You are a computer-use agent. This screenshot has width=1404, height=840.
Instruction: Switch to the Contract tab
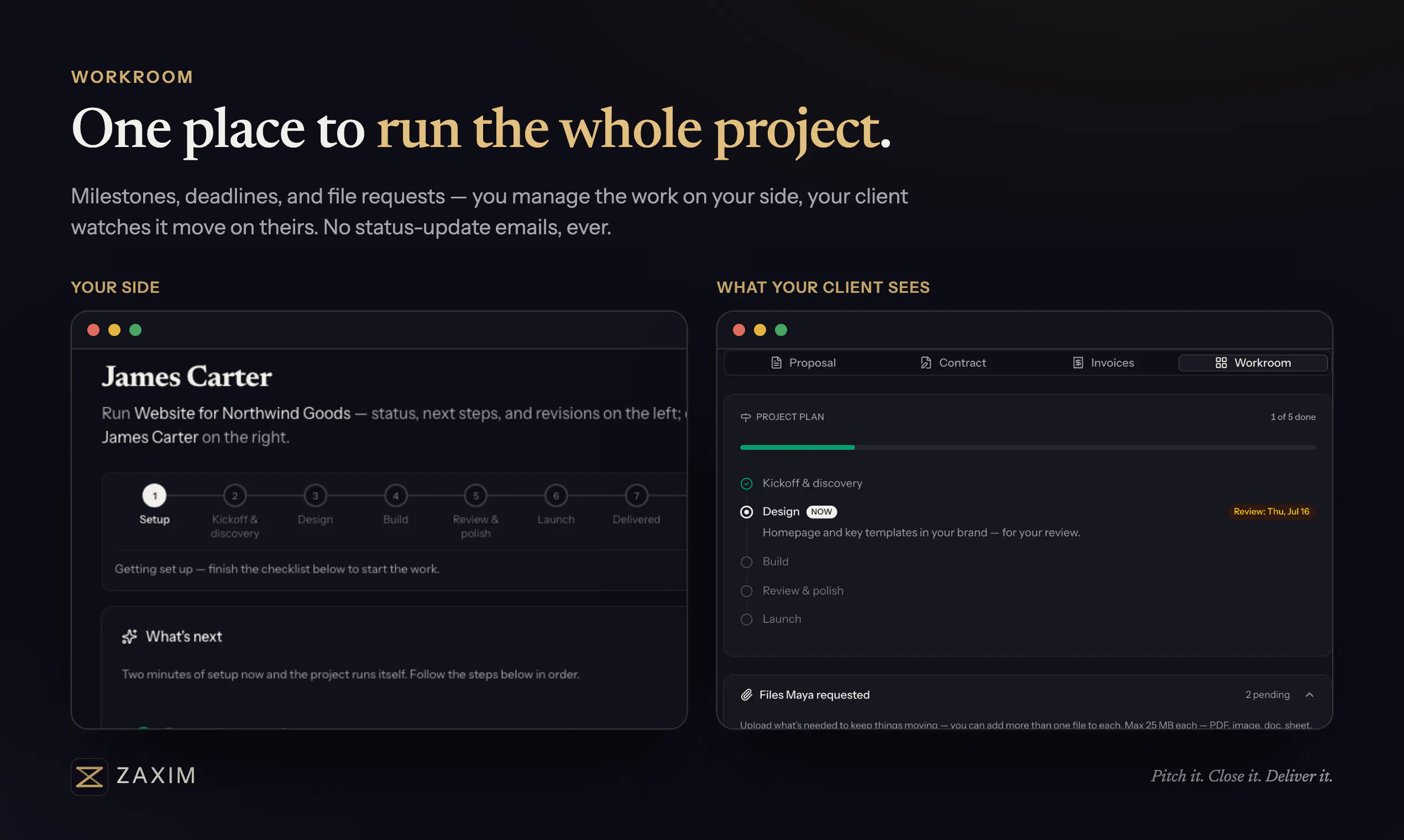point(954,363)
